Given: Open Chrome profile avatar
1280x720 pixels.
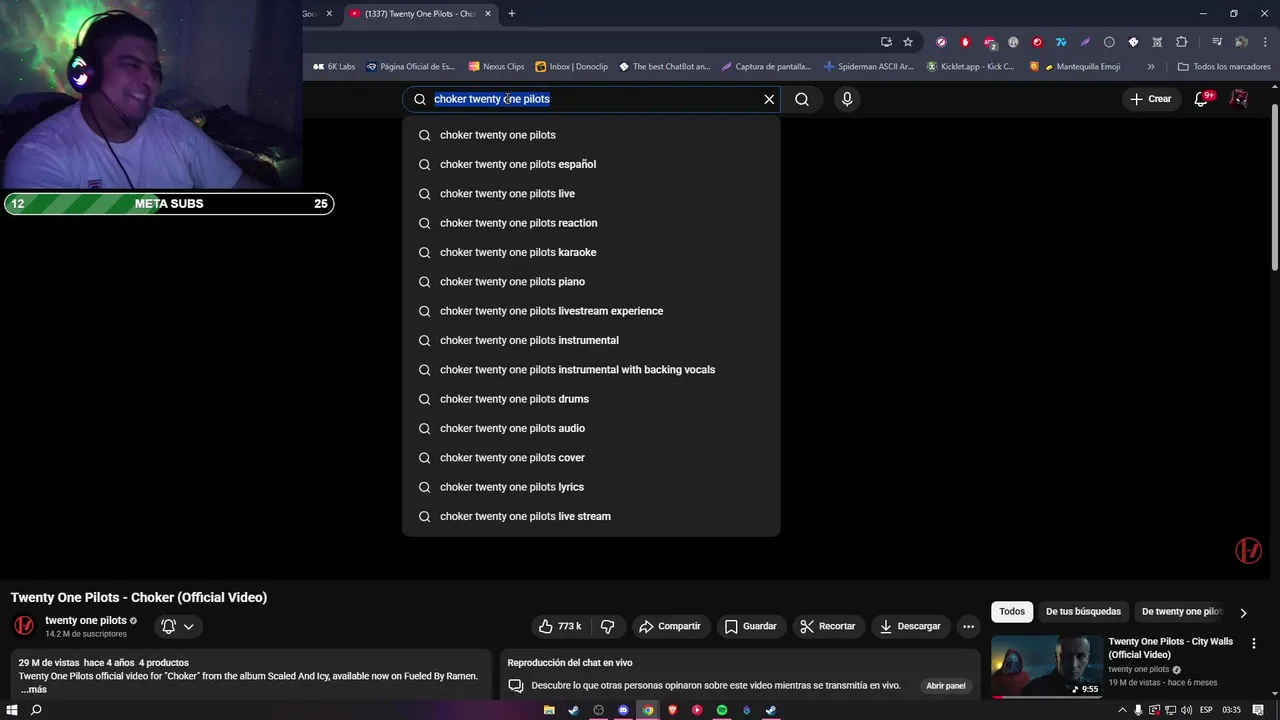Looking at the screenshot, I should 1241,42.
